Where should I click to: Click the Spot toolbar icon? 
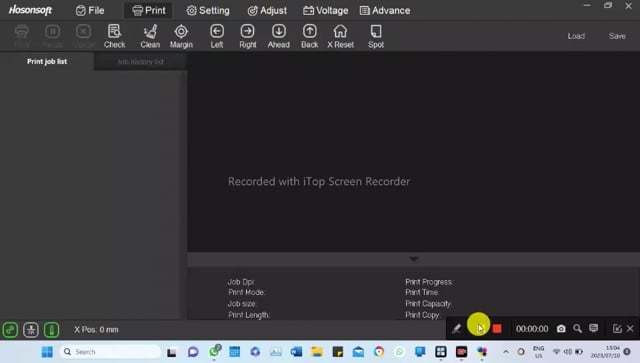[376, 36]
